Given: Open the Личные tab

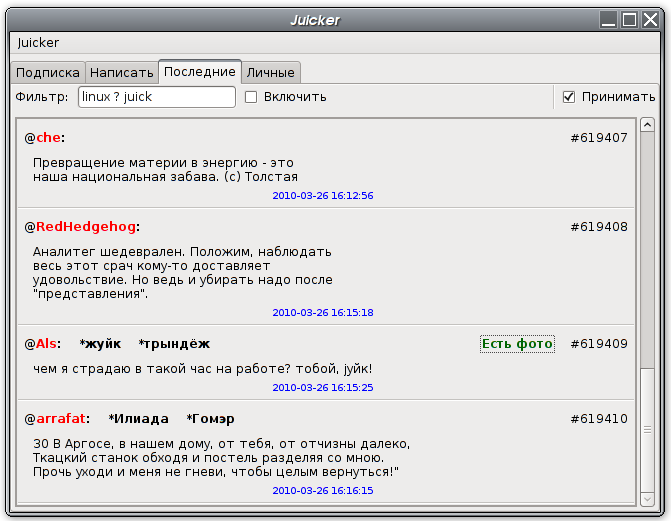Looking at the screenshot, I should pos(270,73).
